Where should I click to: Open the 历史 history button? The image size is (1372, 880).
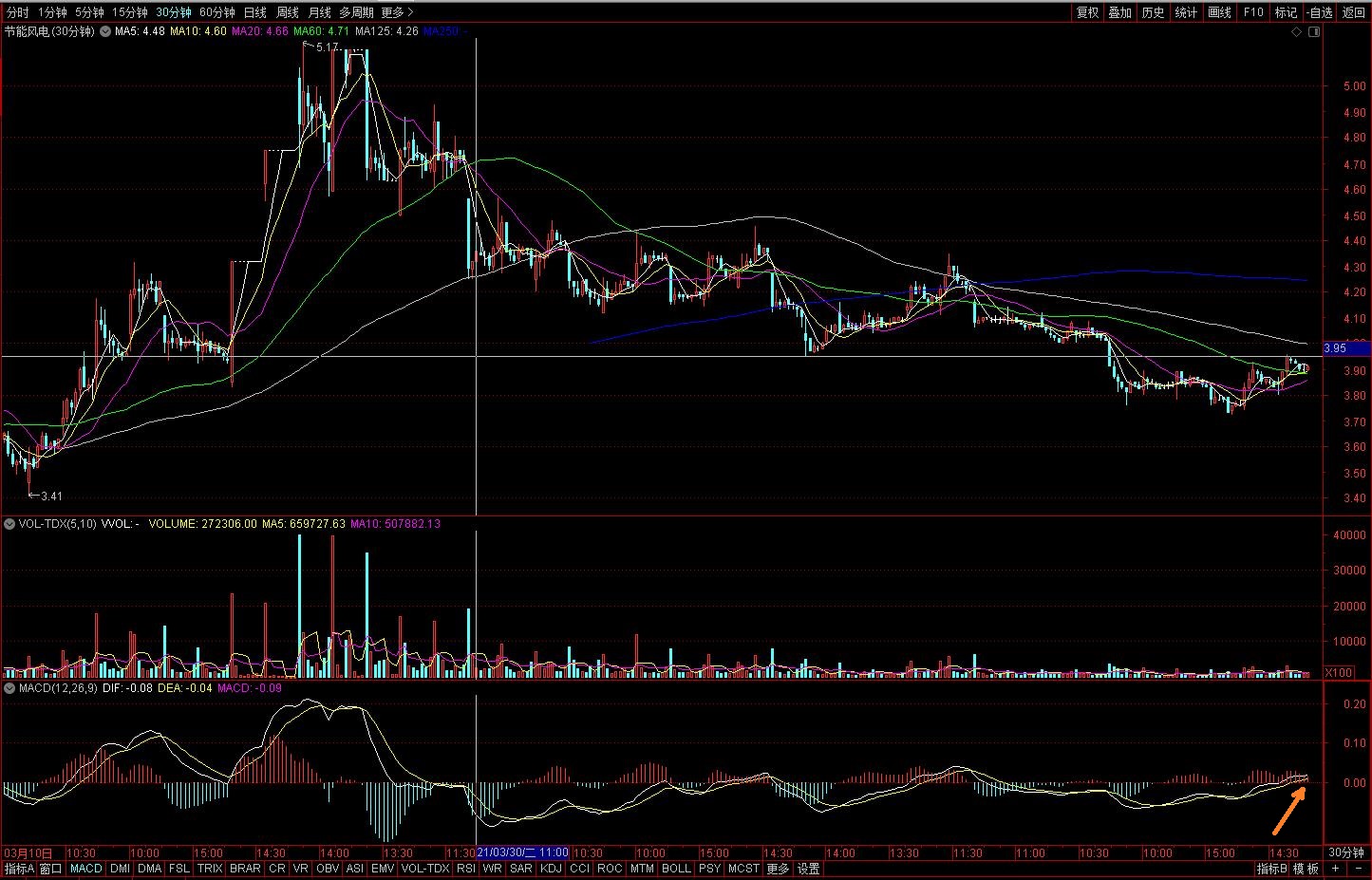click(x=1154, y=12)
